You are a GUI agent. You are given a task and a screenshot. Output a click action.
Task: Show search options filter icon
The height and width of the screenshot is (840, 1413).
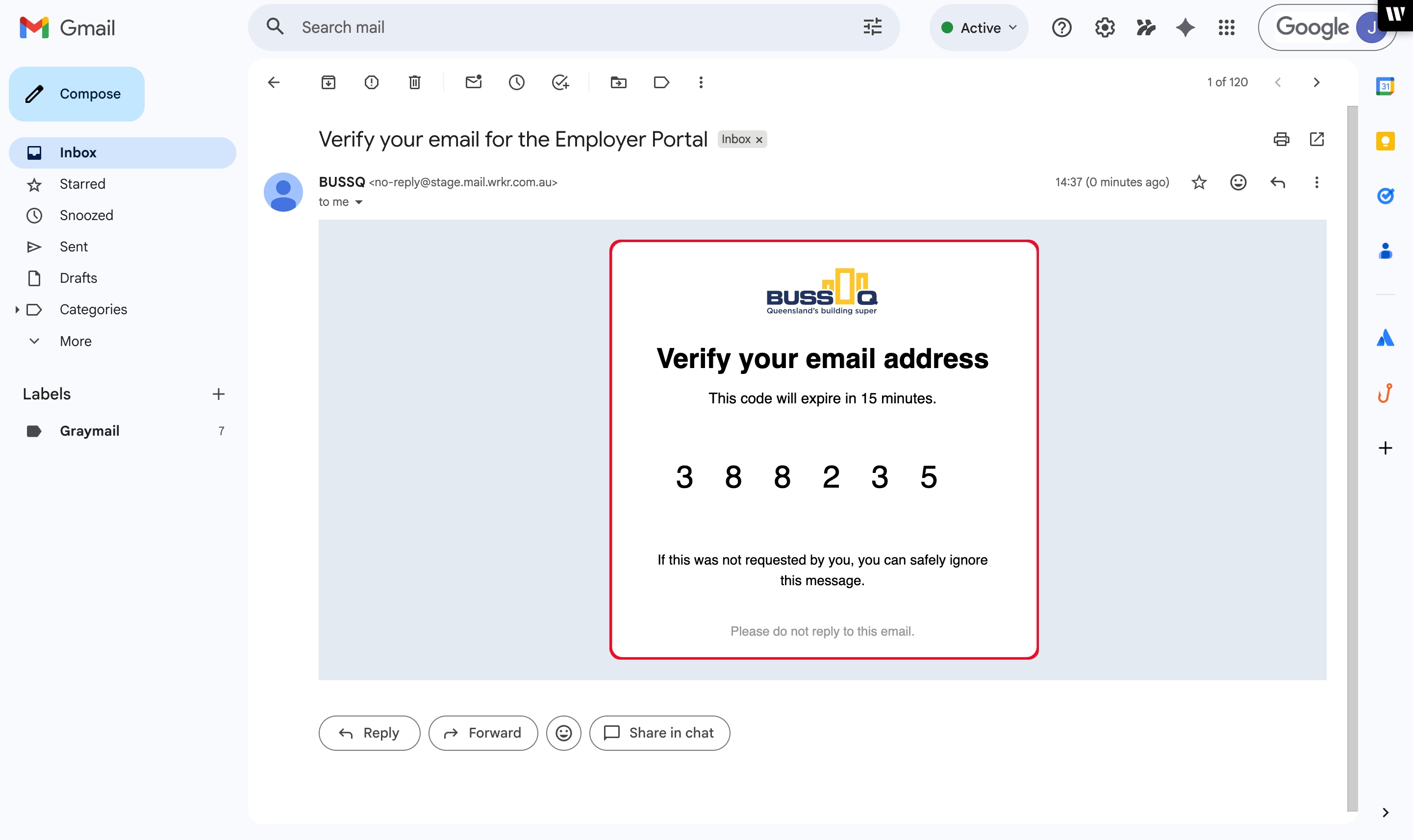tap(872, 27)
